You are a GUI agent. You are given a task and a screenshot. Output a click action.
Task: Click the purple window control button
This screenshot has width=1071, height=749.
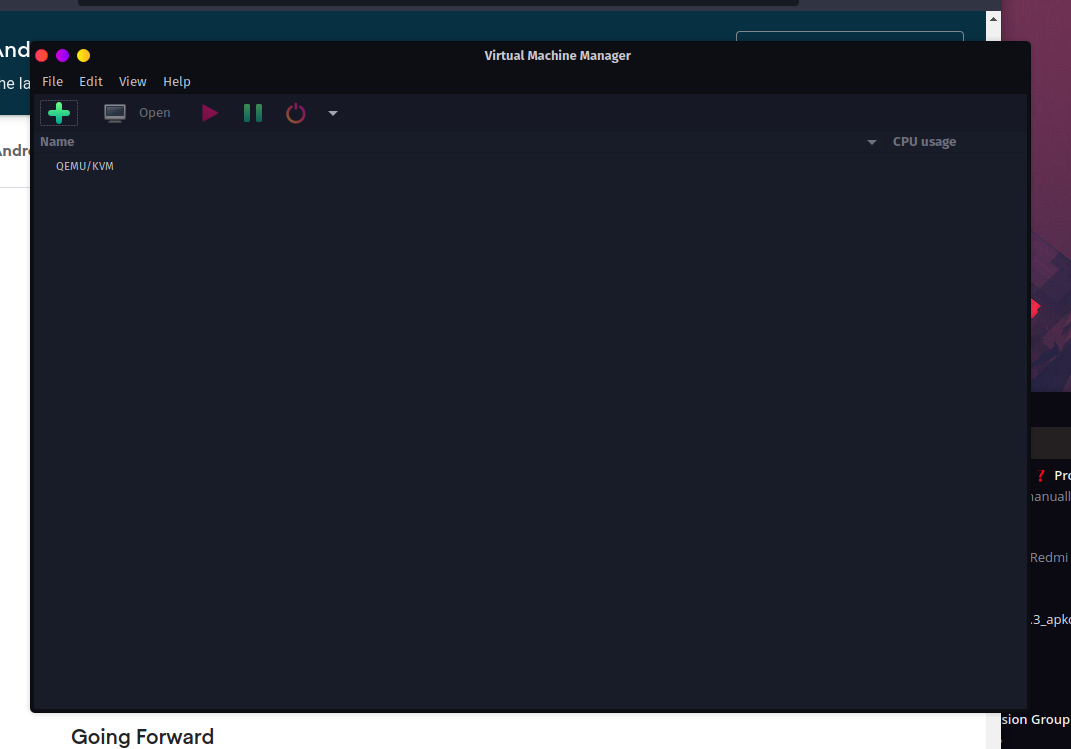pyautogui.click(x=63, y=55)
